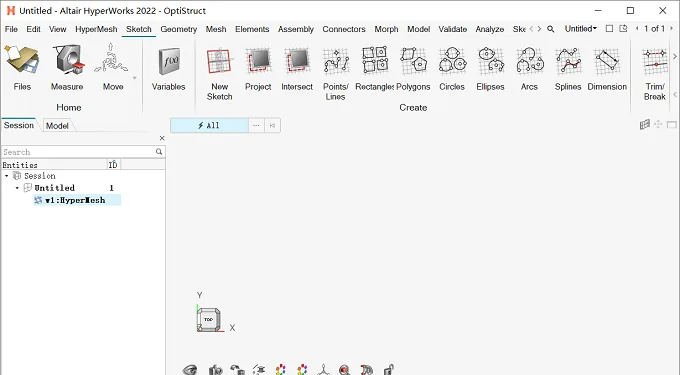
Task: Choose the Rectangles tool
Action: tap(375, 67)
